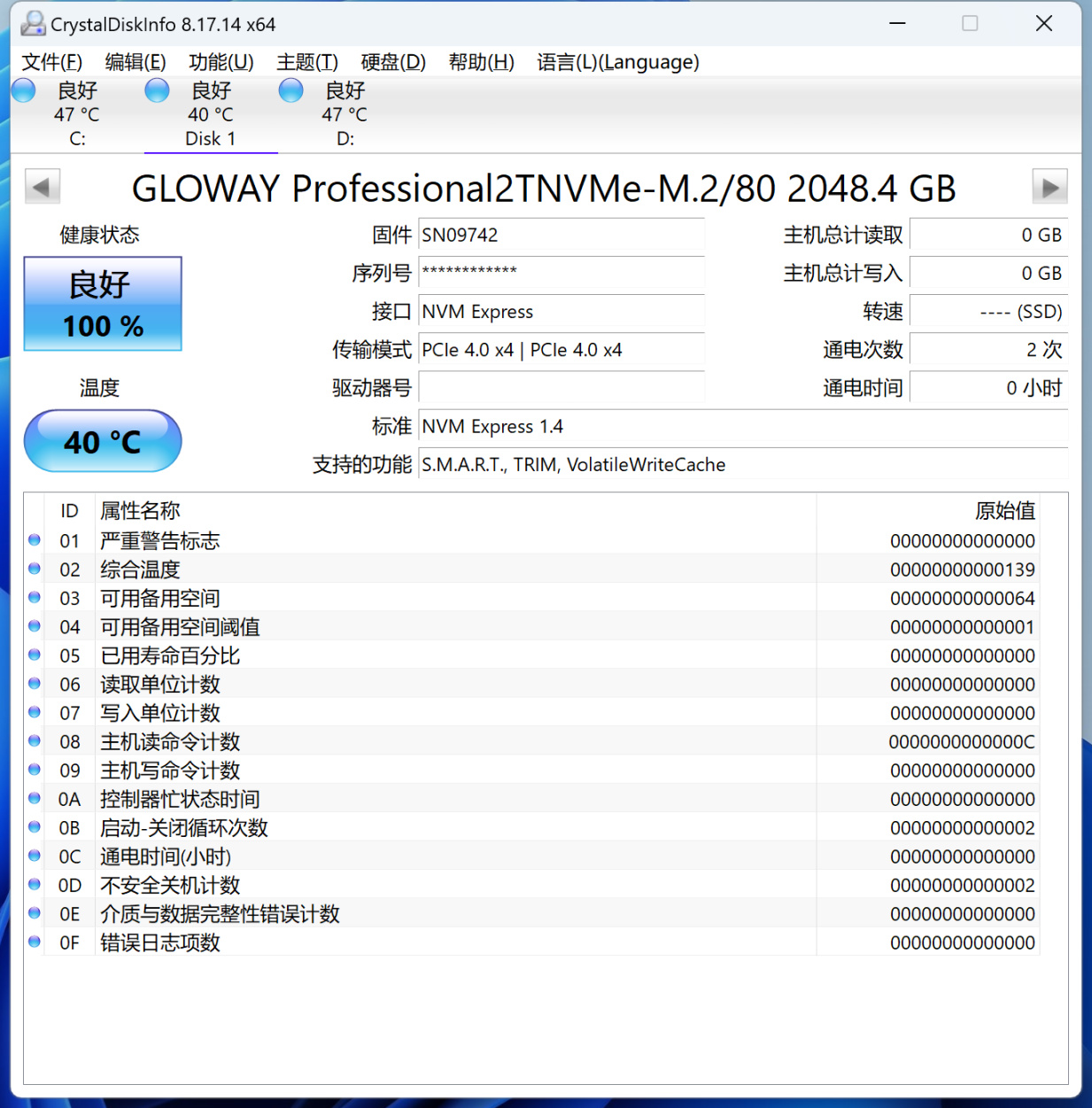Viewport: 1092px width, 1108px height.
Task: Click the status dot for attribute 09
Action: 35,769
